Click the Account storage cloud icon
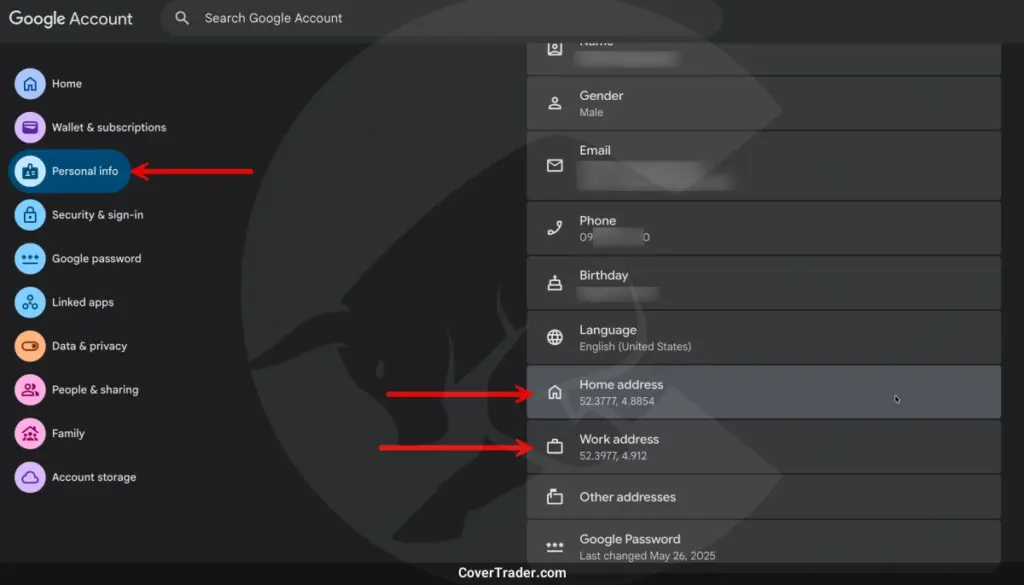Screen dimensions: 1024x585 (x=30, y=477)
